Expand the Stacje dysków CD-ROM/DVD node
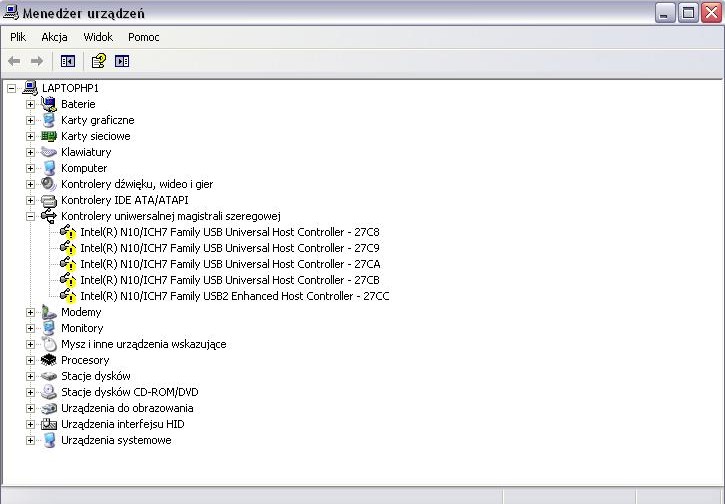 coord(30,393)
